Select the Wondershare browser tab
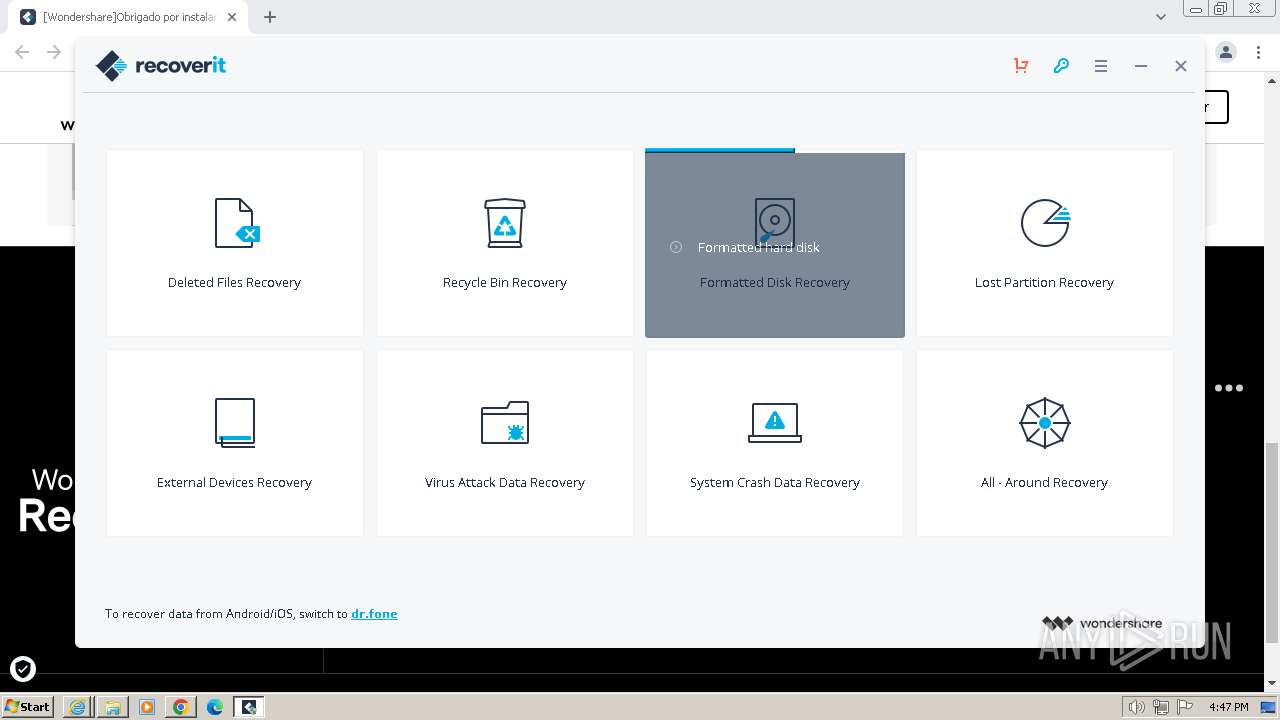Image resolution: width=1280 pixels, height=720 pixels. coord(130,17)
